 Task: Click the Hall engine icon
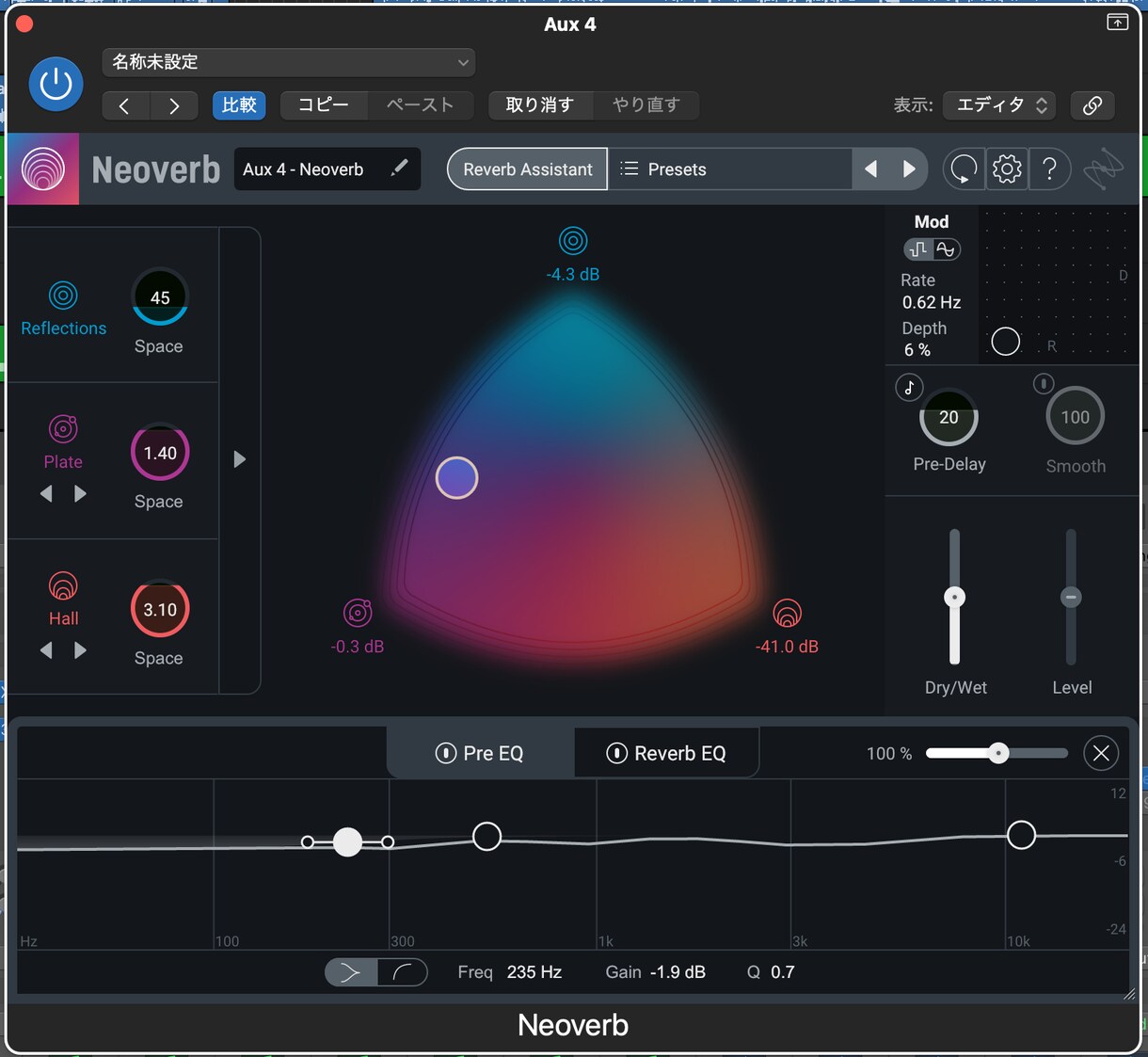pyautogui.click(x=63, y=586)
